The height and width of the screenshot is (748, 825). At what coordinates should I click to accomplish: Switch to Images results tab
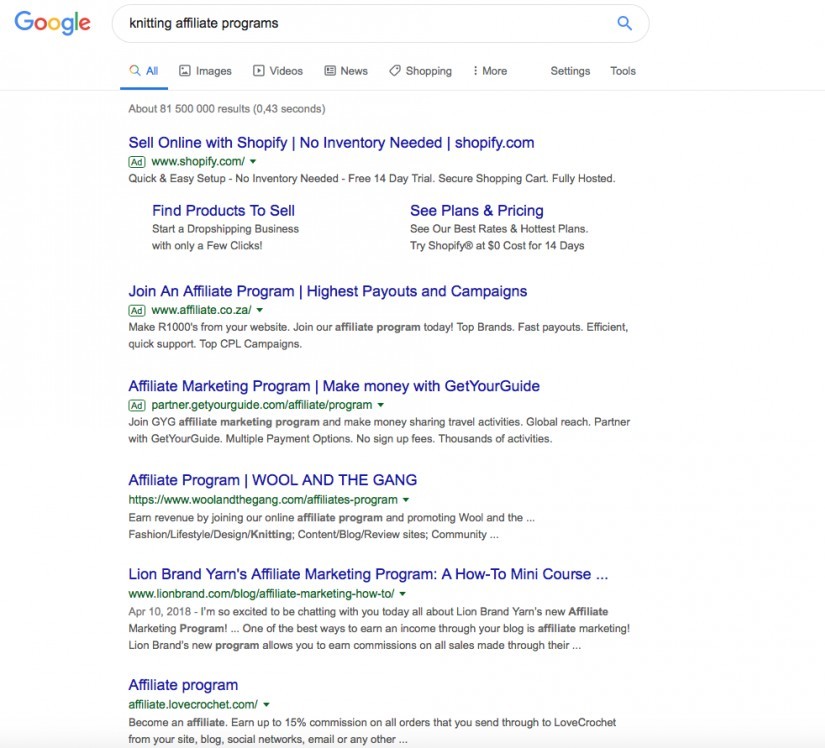(x=205, y=71)
